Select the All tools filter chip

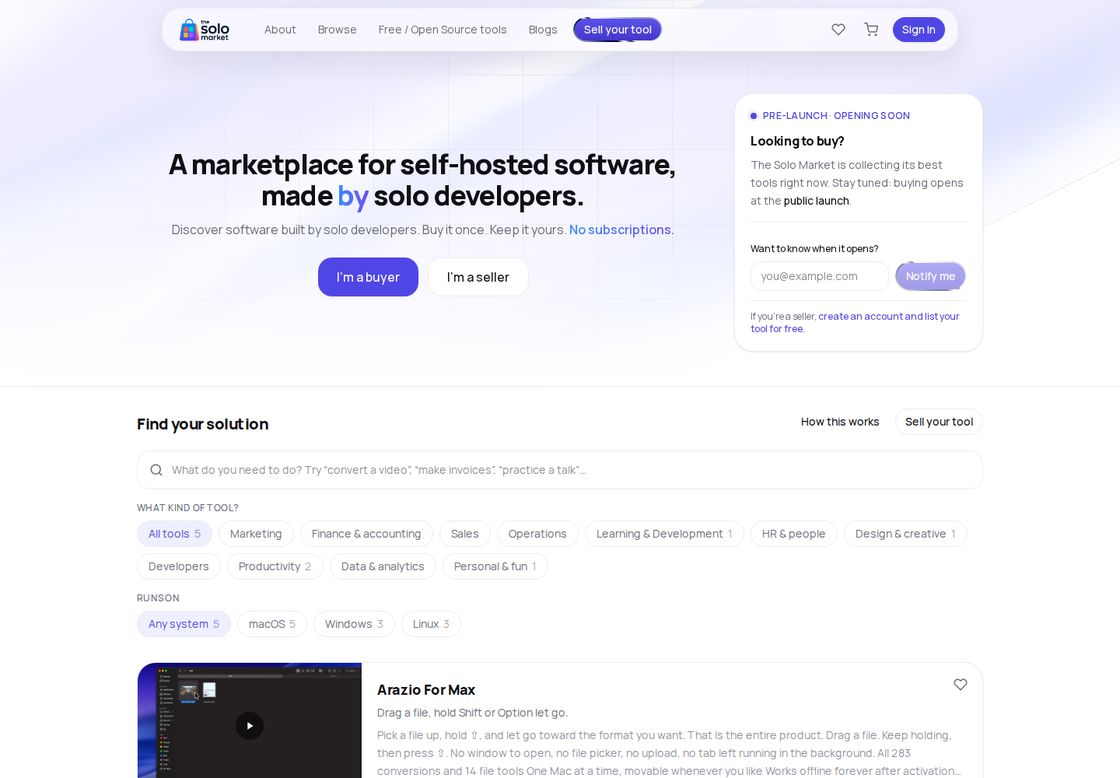(174, 534)
